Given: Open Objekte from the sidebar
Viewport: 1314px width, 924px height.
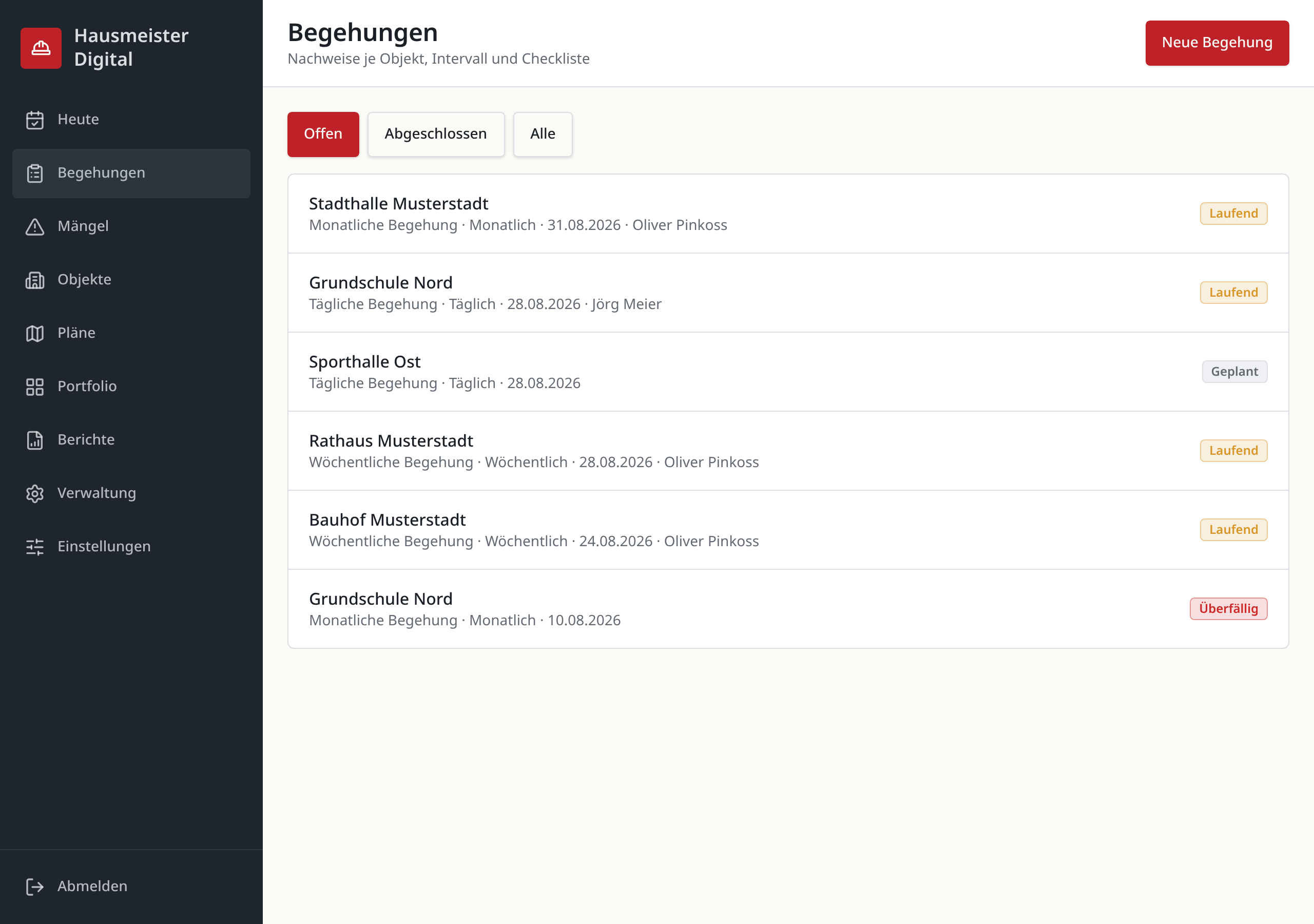Looking at the screenshot, I should [131, 280].
